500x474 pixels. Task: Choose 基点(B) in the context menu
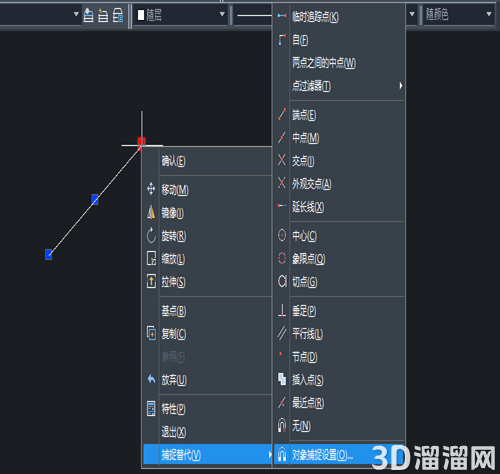207,310
